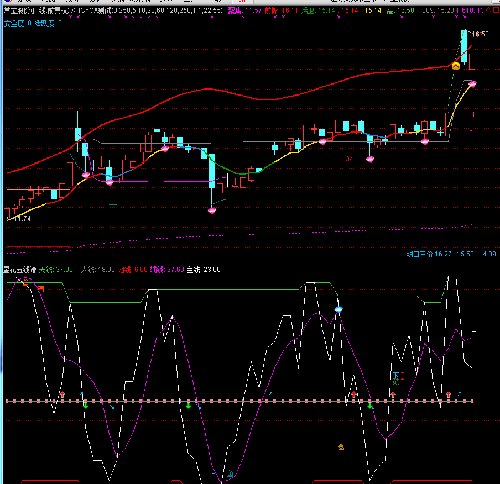Click the green value label in the indicator header
Screen dimensions: 500x484
click(x=55, y=269)
